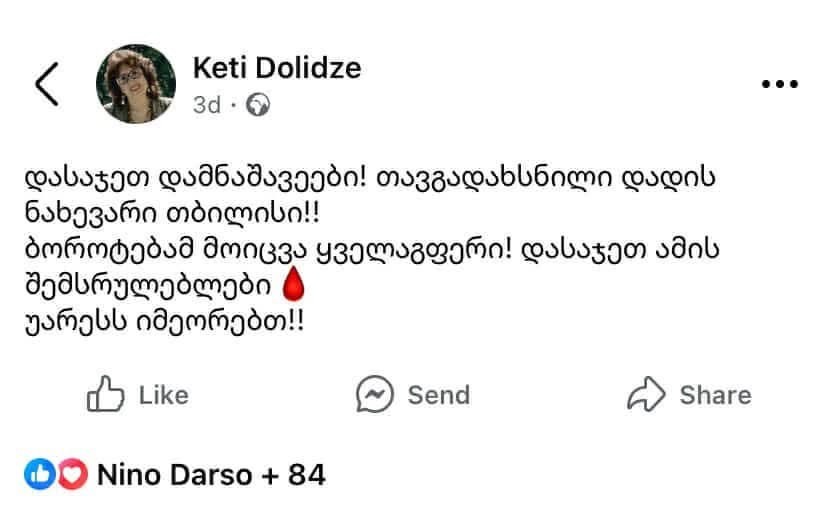
Task: Click the red blood drop emoji
Action: tap(294, 286)
